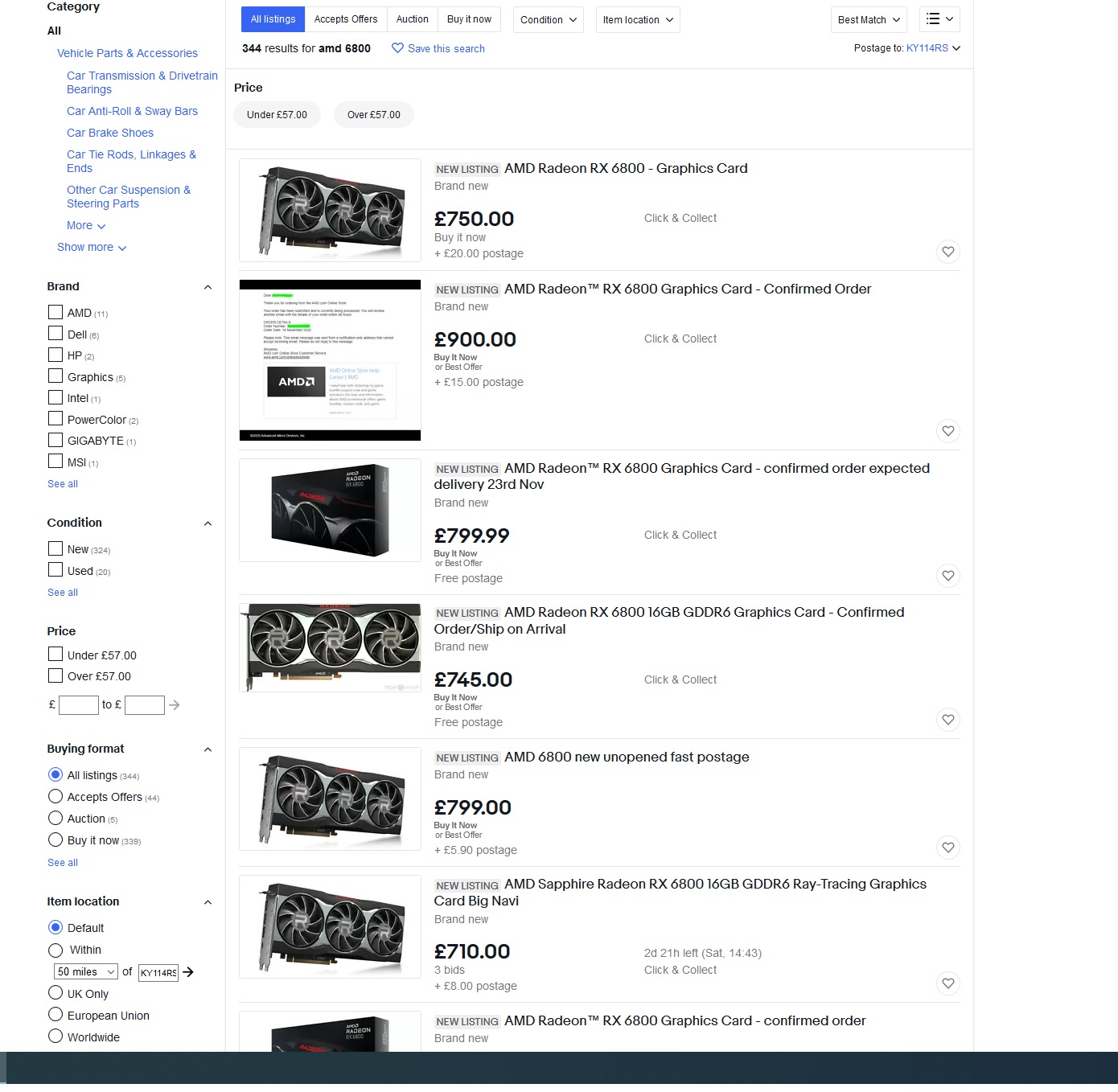Check the Under £57.00 price box
1118x1092 pixels.
[55, 655]
